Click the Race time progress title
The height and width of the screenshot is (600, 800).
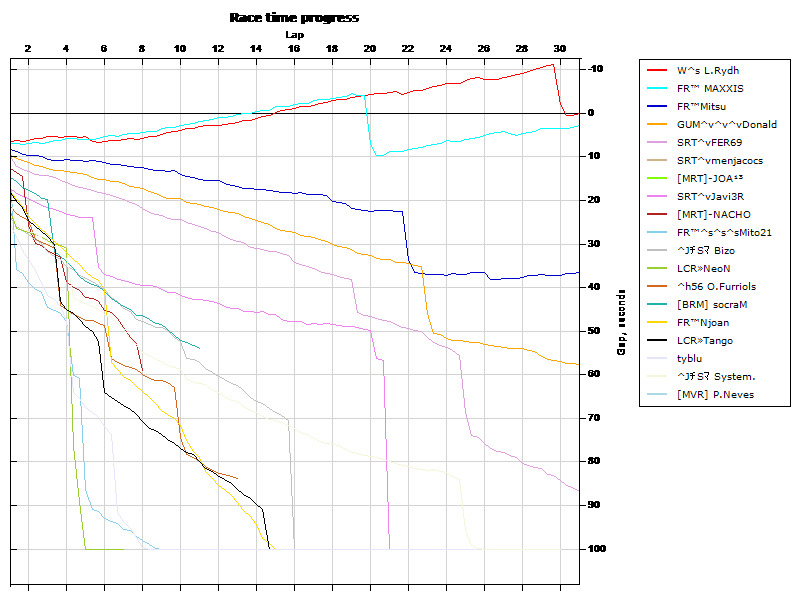(294, 18)
